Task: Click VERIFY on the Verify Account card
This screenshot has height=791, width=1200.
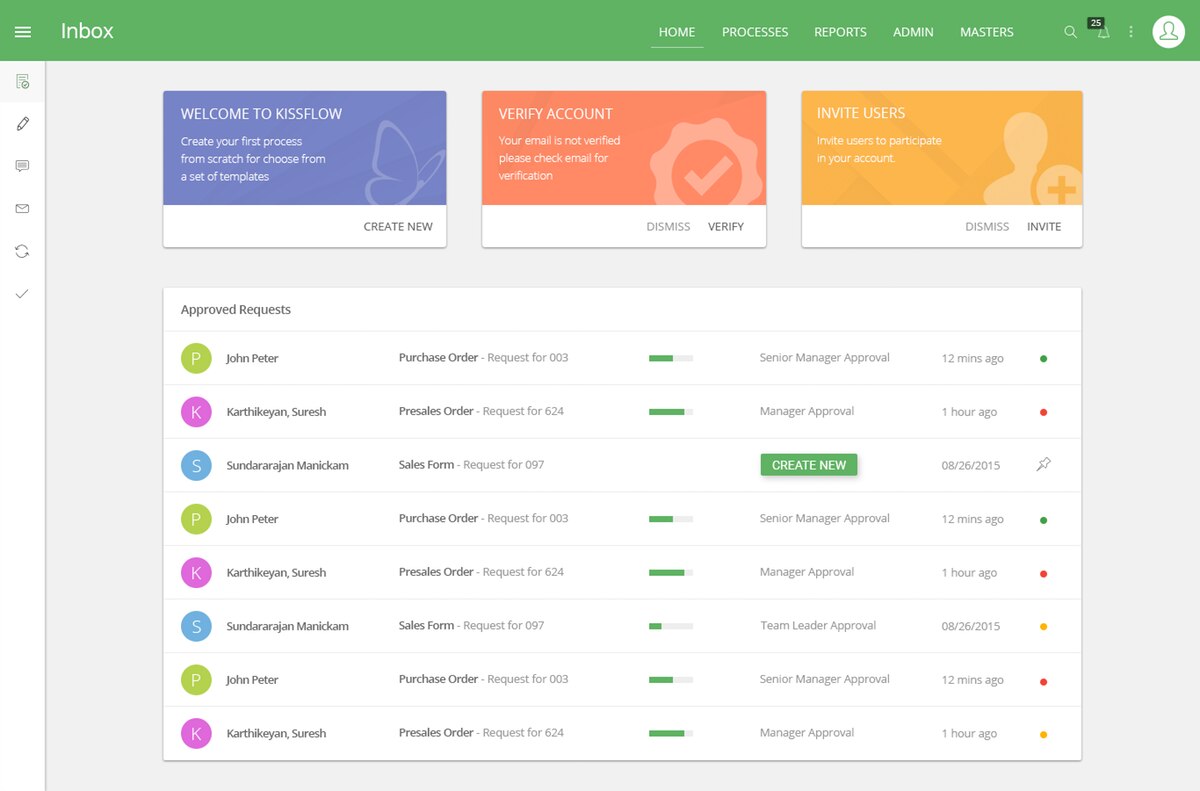Action: click(x=726, y=226)
